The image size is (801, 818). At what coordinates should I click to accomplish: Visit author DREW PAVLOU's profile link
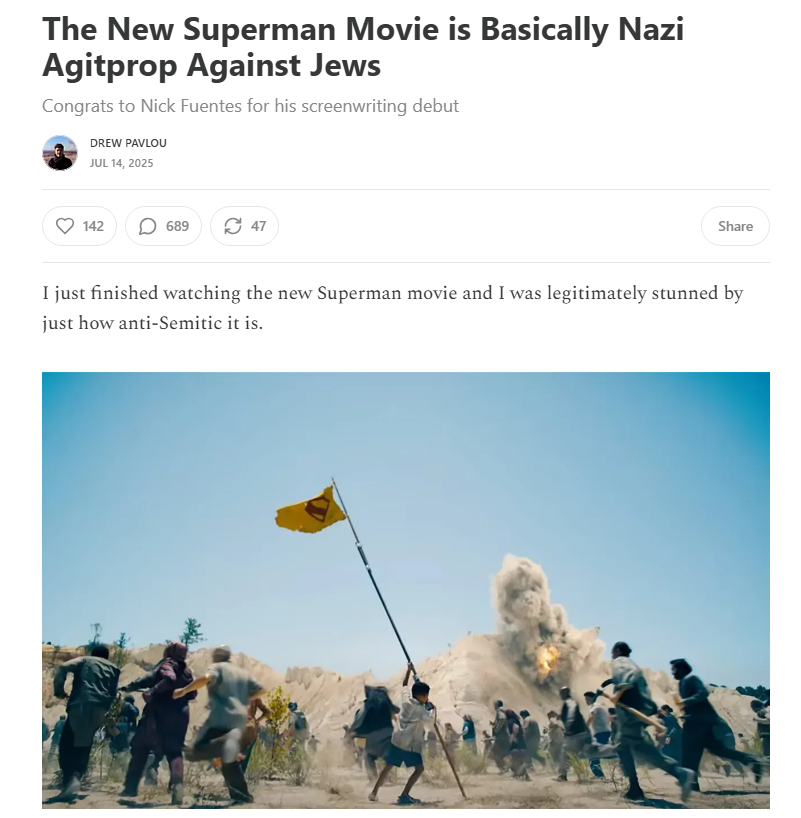tap(128, 143)
